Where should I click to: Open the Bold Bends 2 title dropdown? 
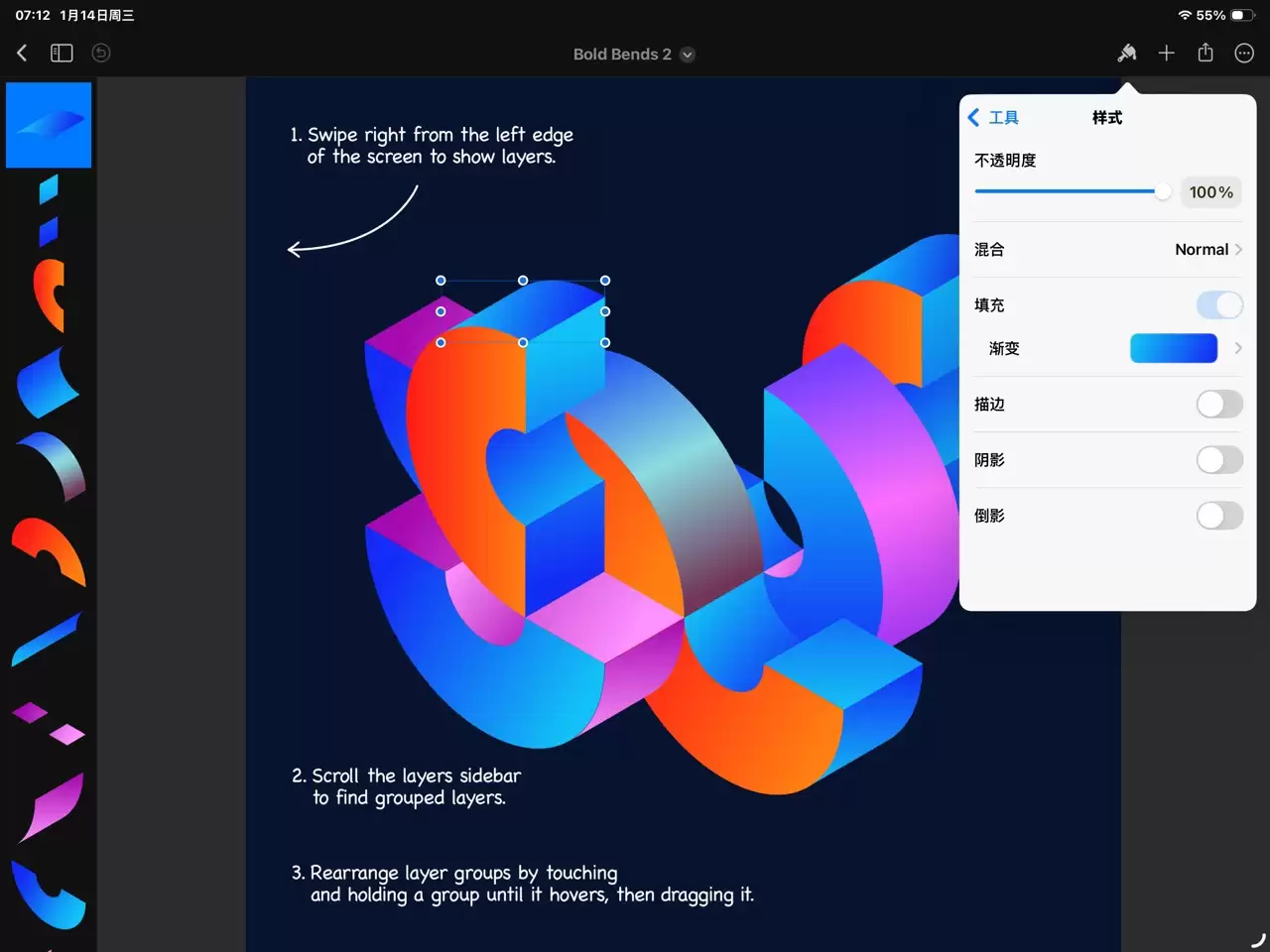[687, 55]
